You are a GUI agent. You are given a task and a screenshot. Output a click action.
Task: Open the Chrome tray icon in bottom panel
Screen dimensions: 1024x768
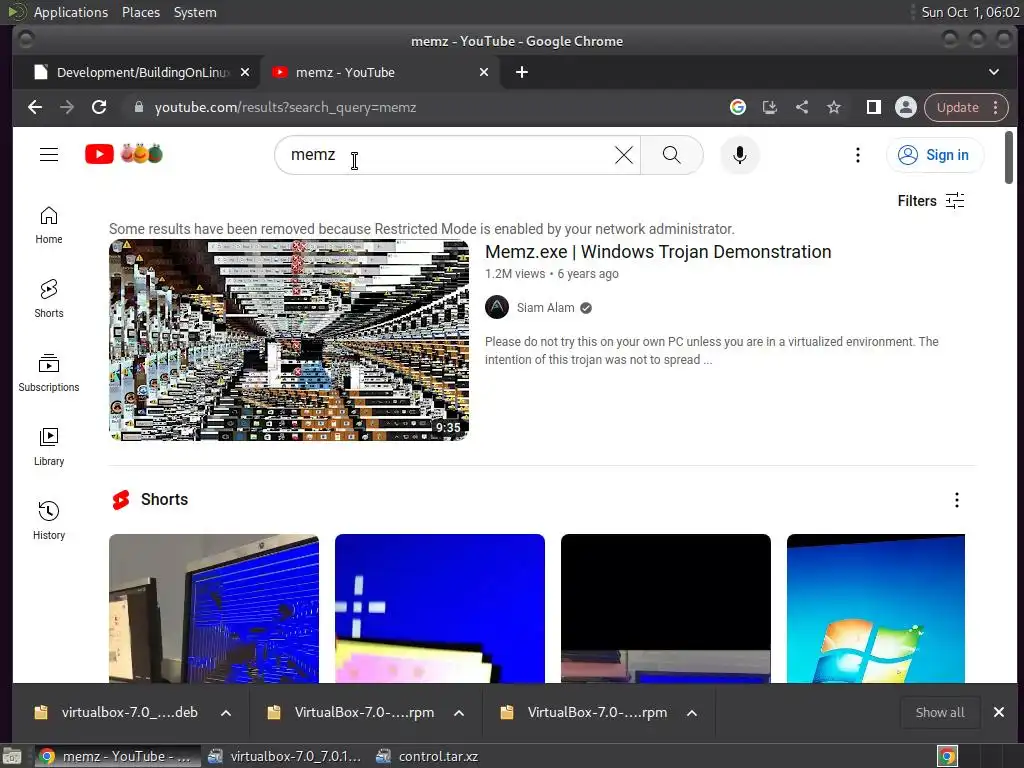pos(947,756)
